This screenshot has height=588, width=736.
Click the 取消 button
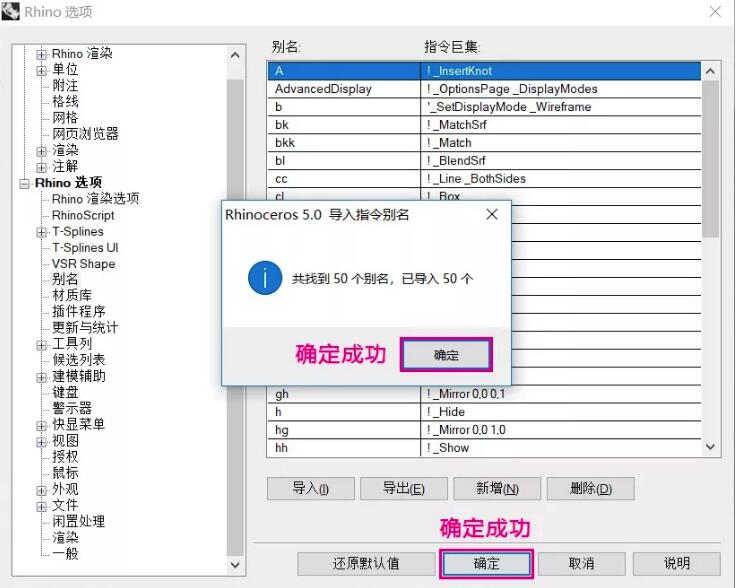click(x=582, y=563)
